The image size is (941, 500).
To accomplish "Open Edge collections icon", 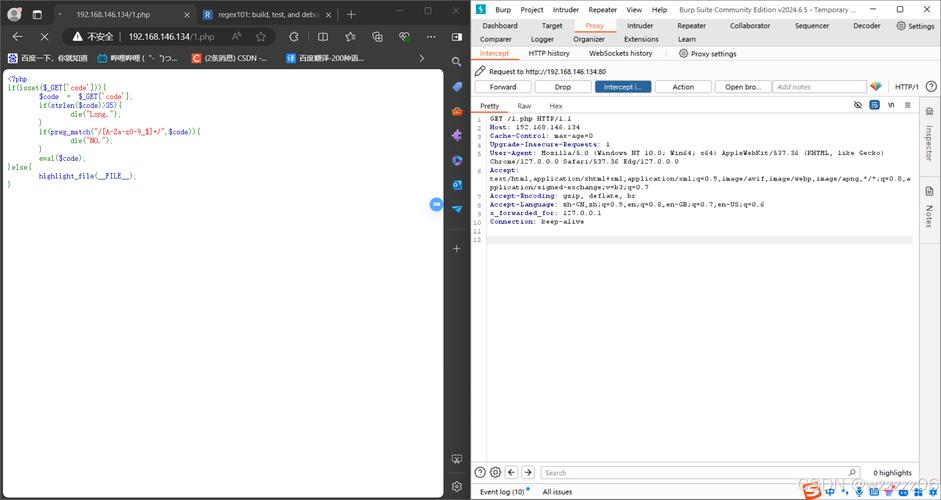I will click(377, 37).
